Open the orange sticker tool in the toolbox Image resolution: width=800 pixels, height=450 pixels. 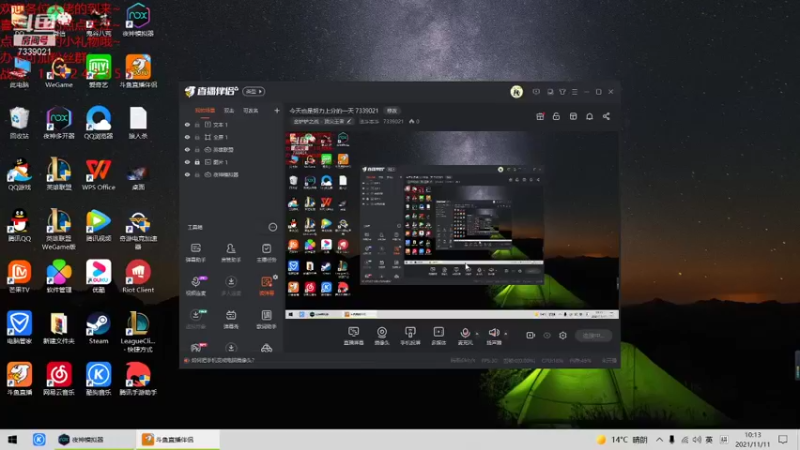coord(266,286)
